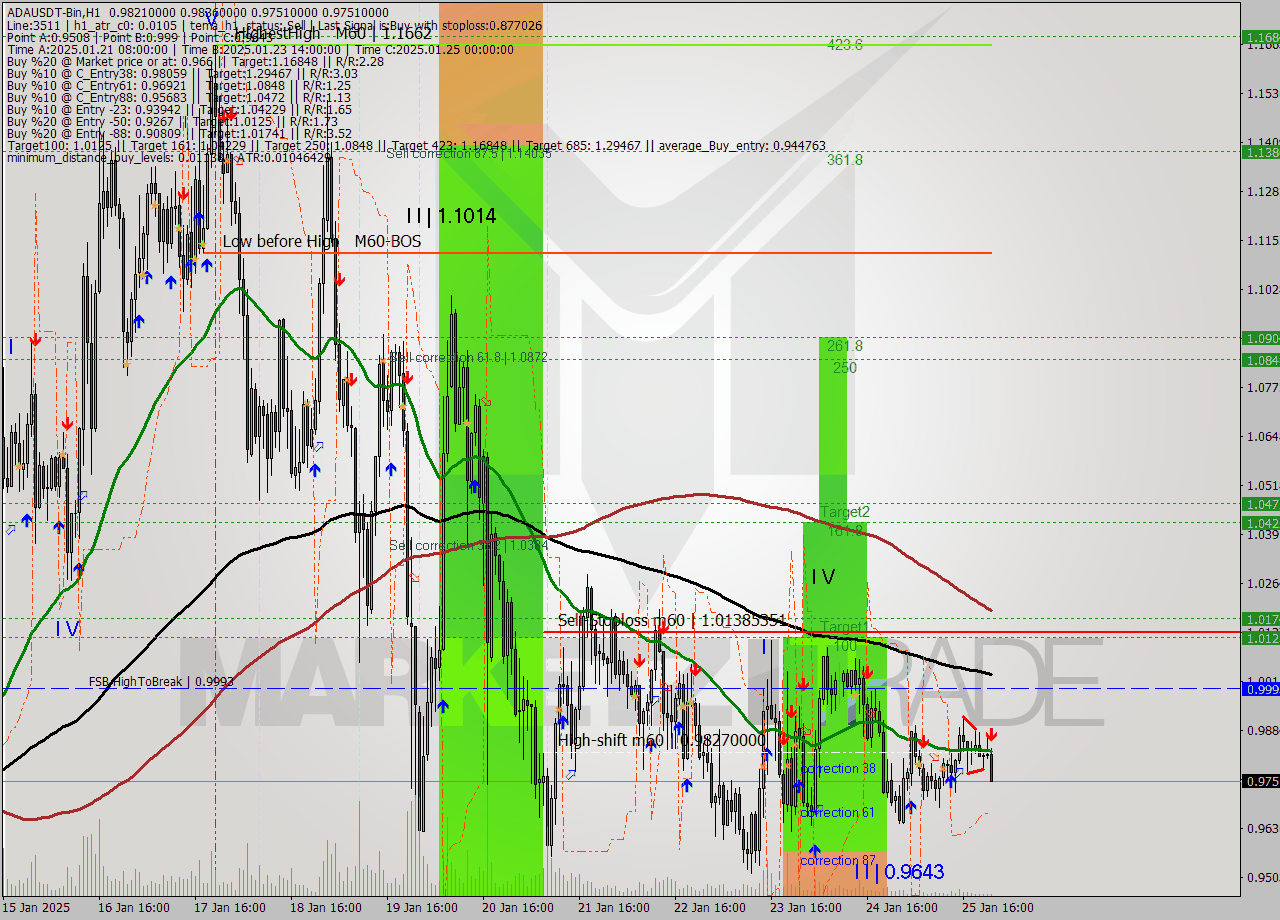The width and height of the screenshot is (1280, 920).
Task: Click the 1.026 price axis value
Action: [x=1261, y=584]
